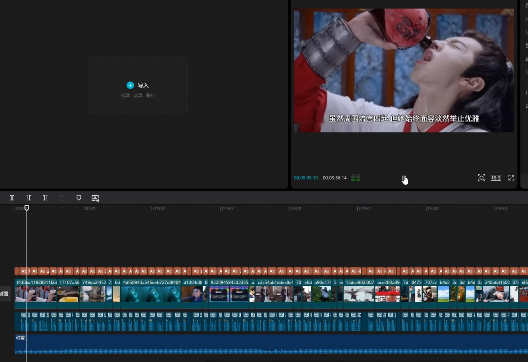528x362 pixels.
Task: Select the white-background martial arts pose clip
Action: pos(359,294)
